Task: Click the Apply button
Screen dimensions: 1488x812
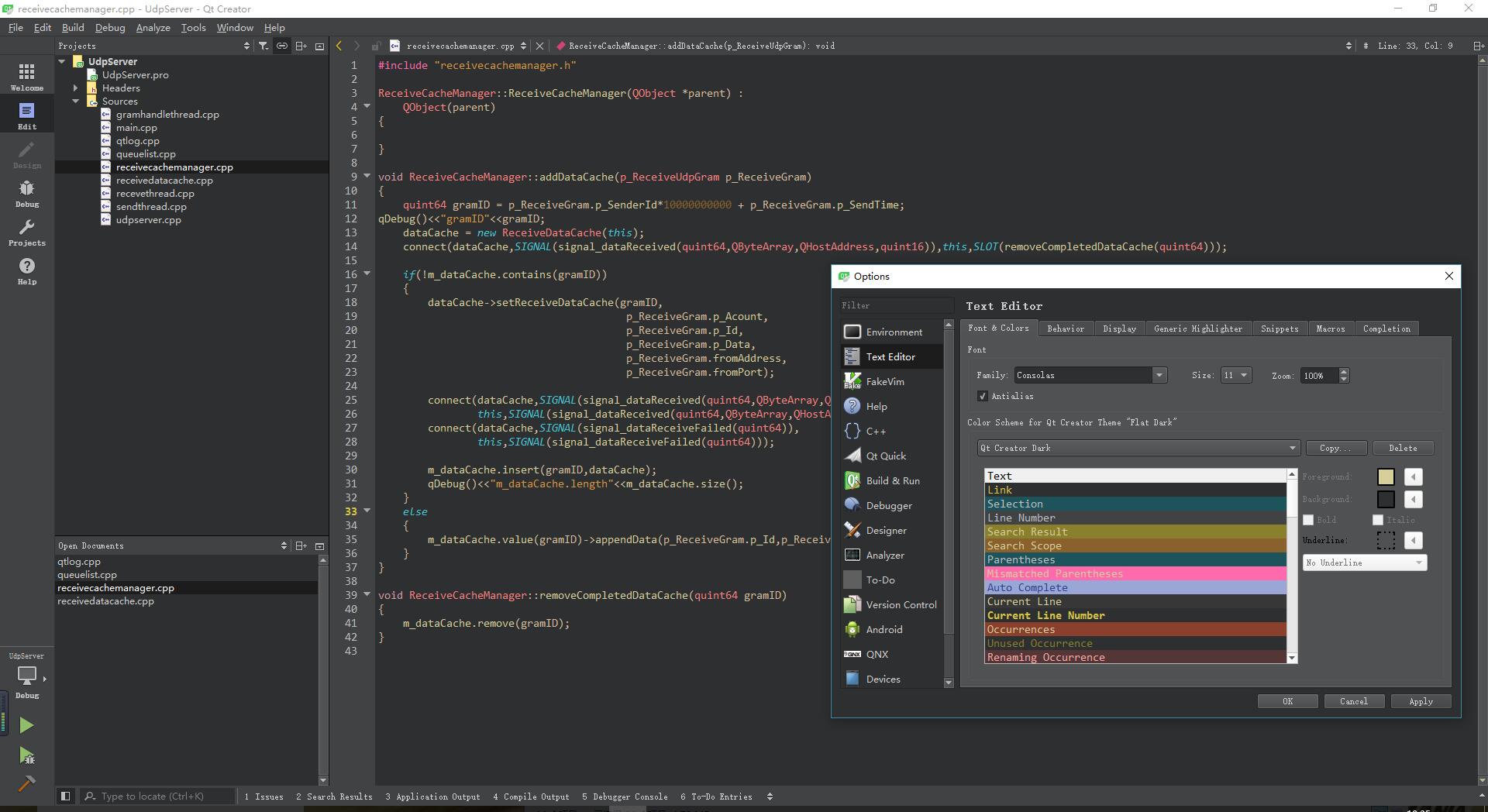Action: [1420, 701]
